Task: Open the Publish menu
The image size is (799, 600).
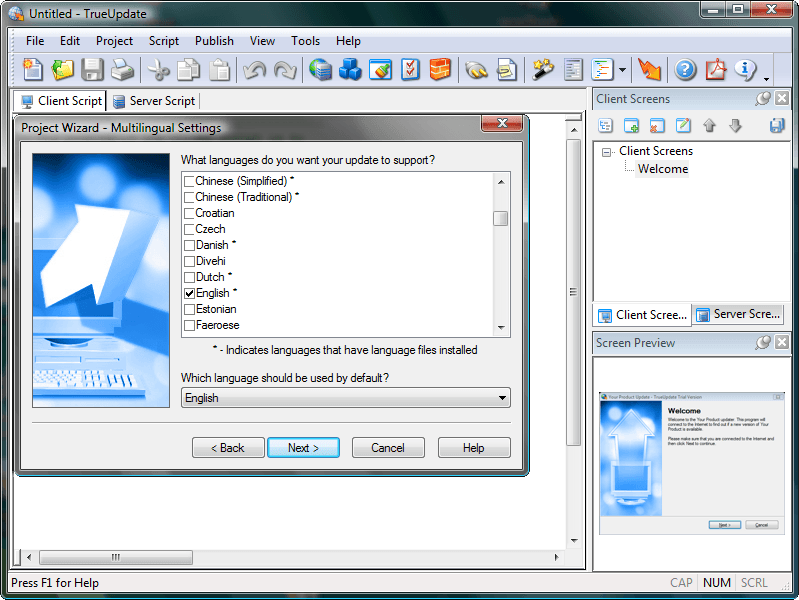Action: tap(214, 41)
